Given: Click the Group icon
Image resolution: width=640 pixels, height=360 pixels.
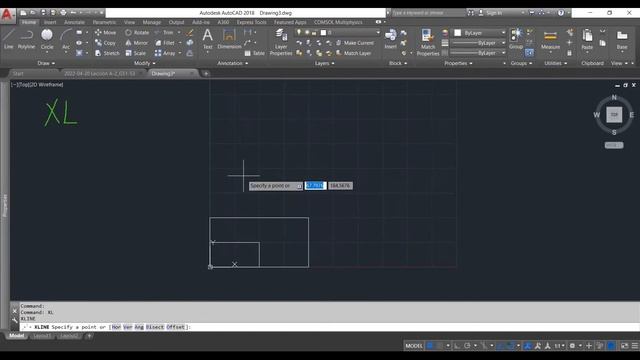Looking at the screenshot, I should tap(516, 39).
